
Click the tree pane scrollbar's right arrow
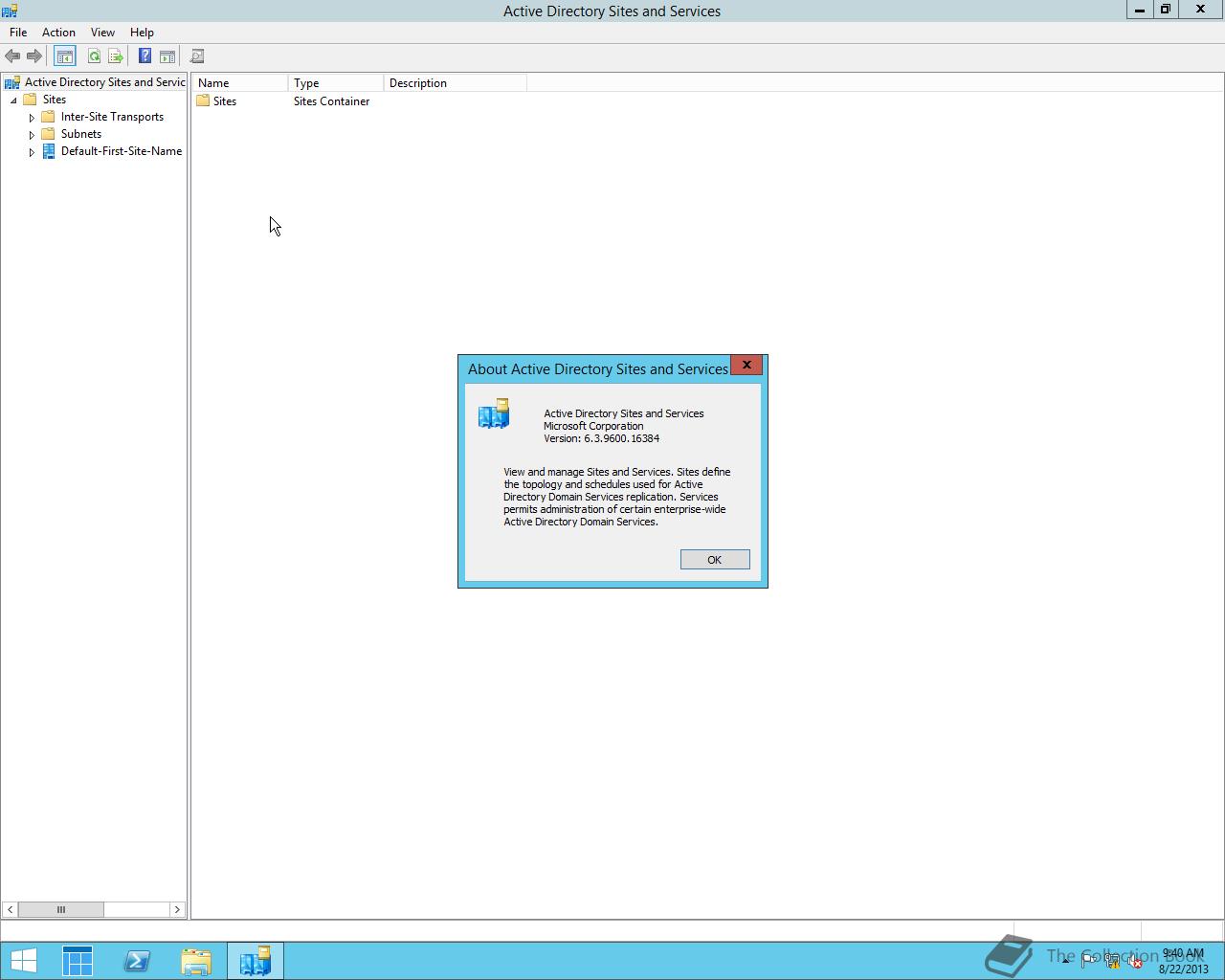point(177,909)
